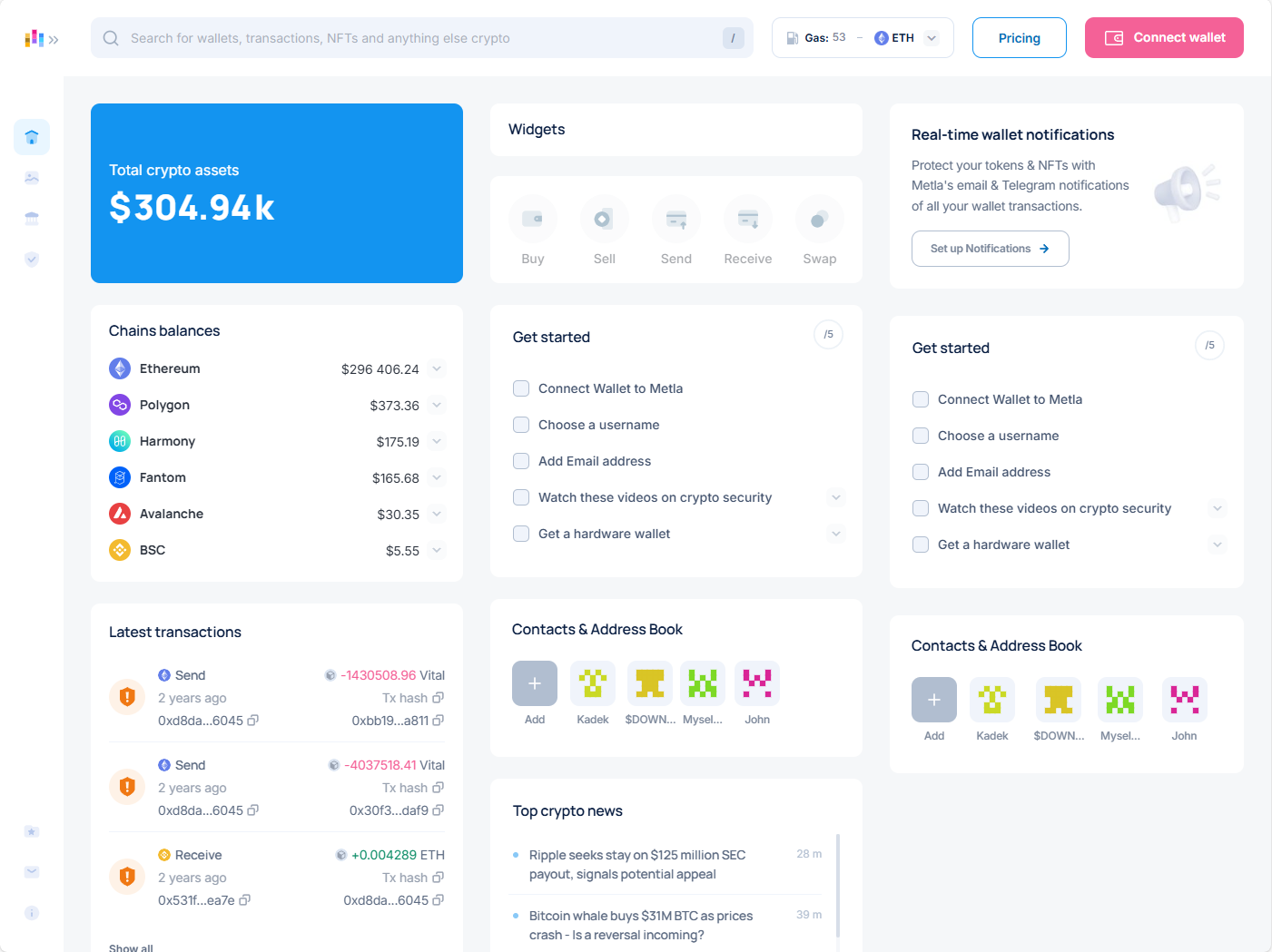Viewport: 1272px width, 952px height.
Task: Check 'Add Email address' under Widgets
Action: pyautogui.click(x=521, y=461)
